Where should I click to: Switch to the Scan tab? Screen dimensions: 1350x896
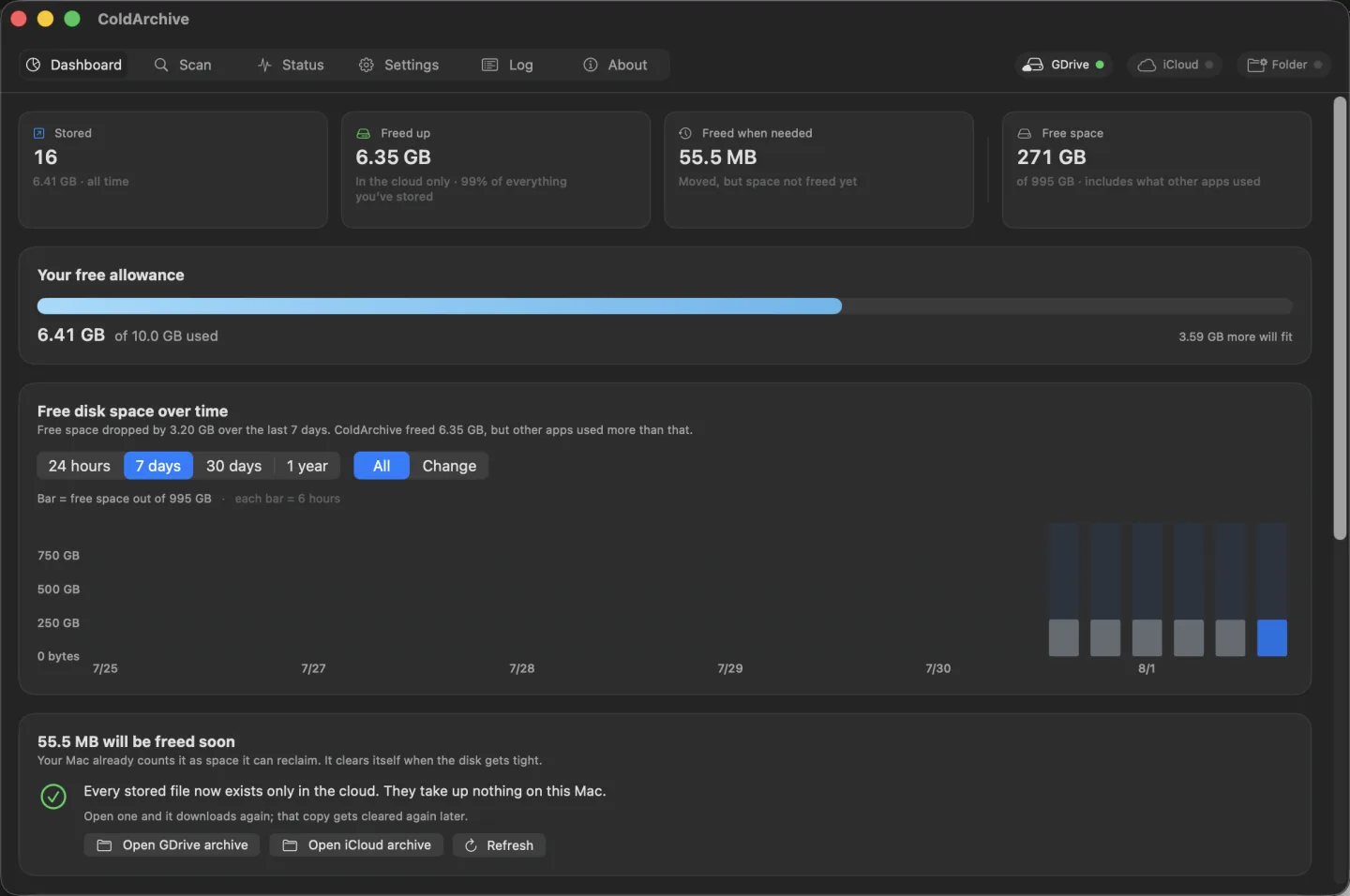(183, 65)
